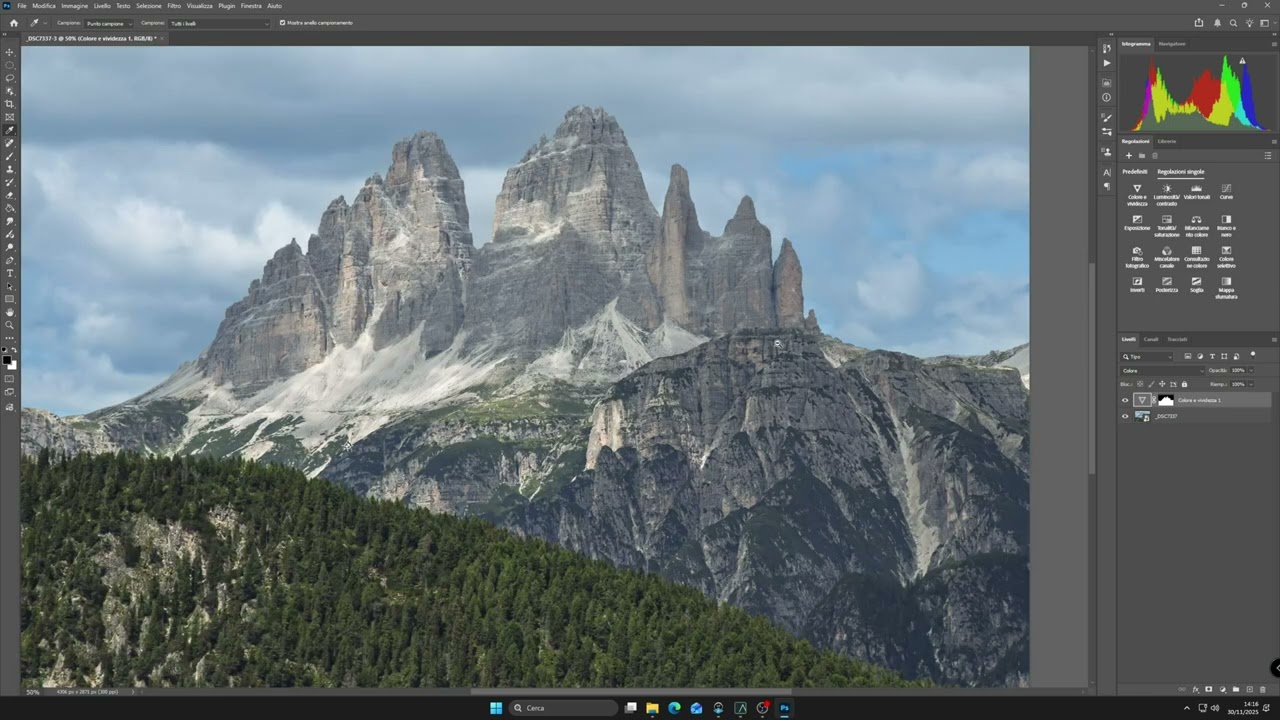Switch to the Navigatore tab
This screenshot has height=720, width=1280.
[x=1172, y=44]
